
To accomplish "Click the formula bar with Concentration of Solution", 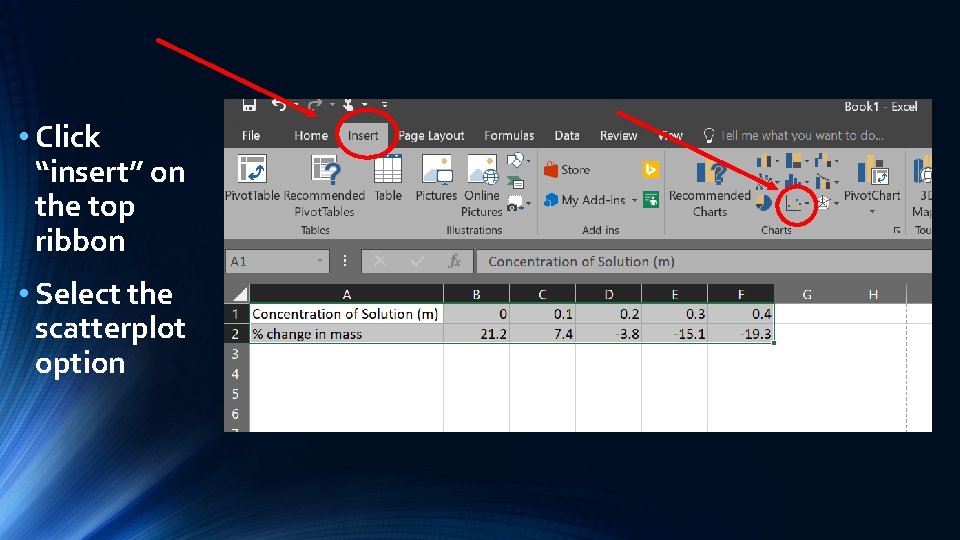I will click(704, 261).
